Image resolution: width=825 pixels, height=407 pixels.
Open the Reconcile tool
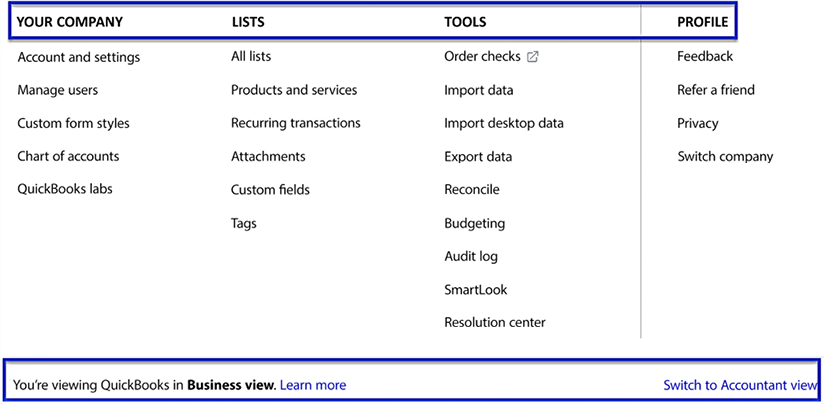[472, 189]
